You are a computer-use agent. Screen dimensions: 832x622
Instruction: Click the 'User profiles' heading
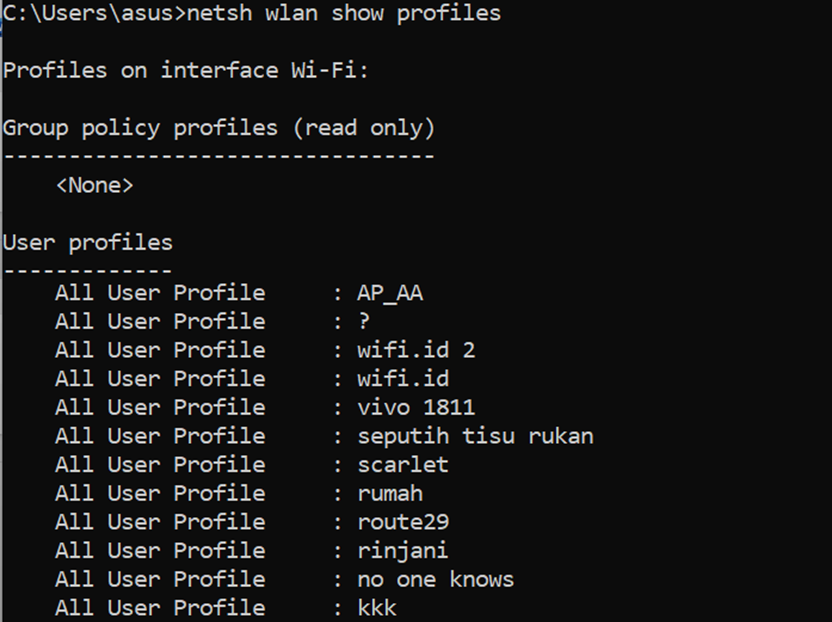click(x=88, y=243)
